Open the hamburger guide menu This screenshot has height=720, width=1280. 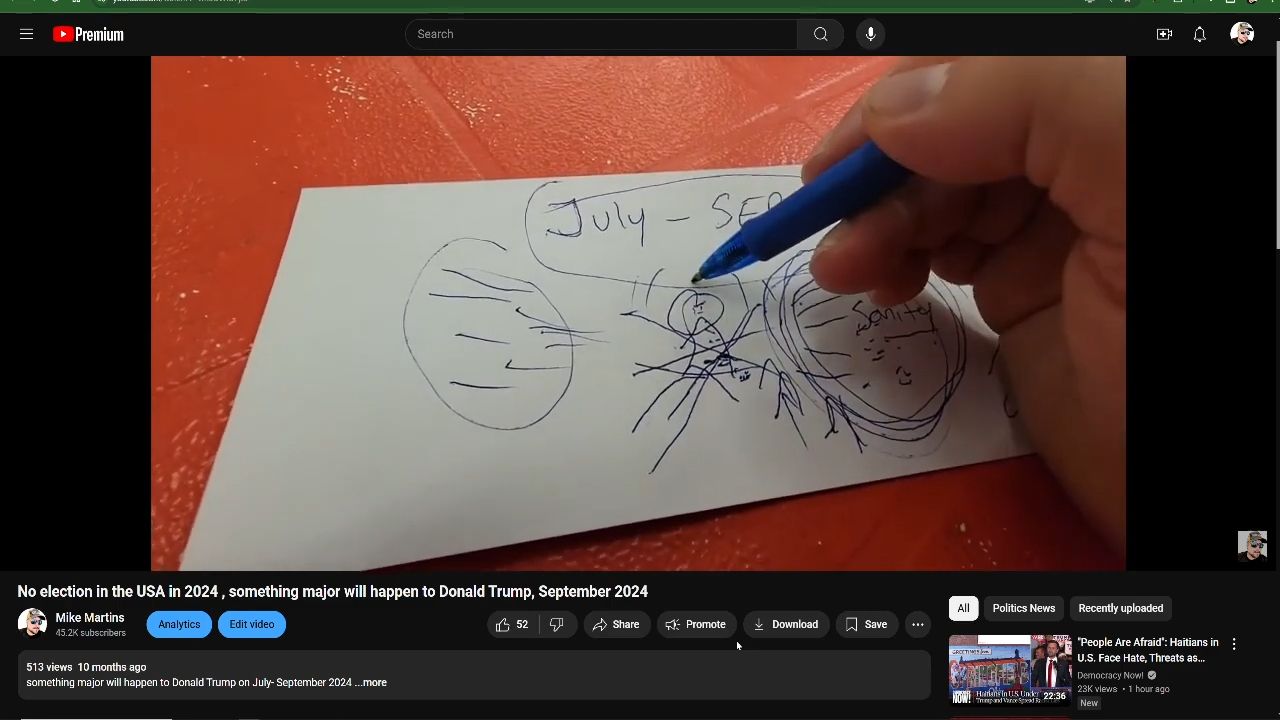pos(27,34)
